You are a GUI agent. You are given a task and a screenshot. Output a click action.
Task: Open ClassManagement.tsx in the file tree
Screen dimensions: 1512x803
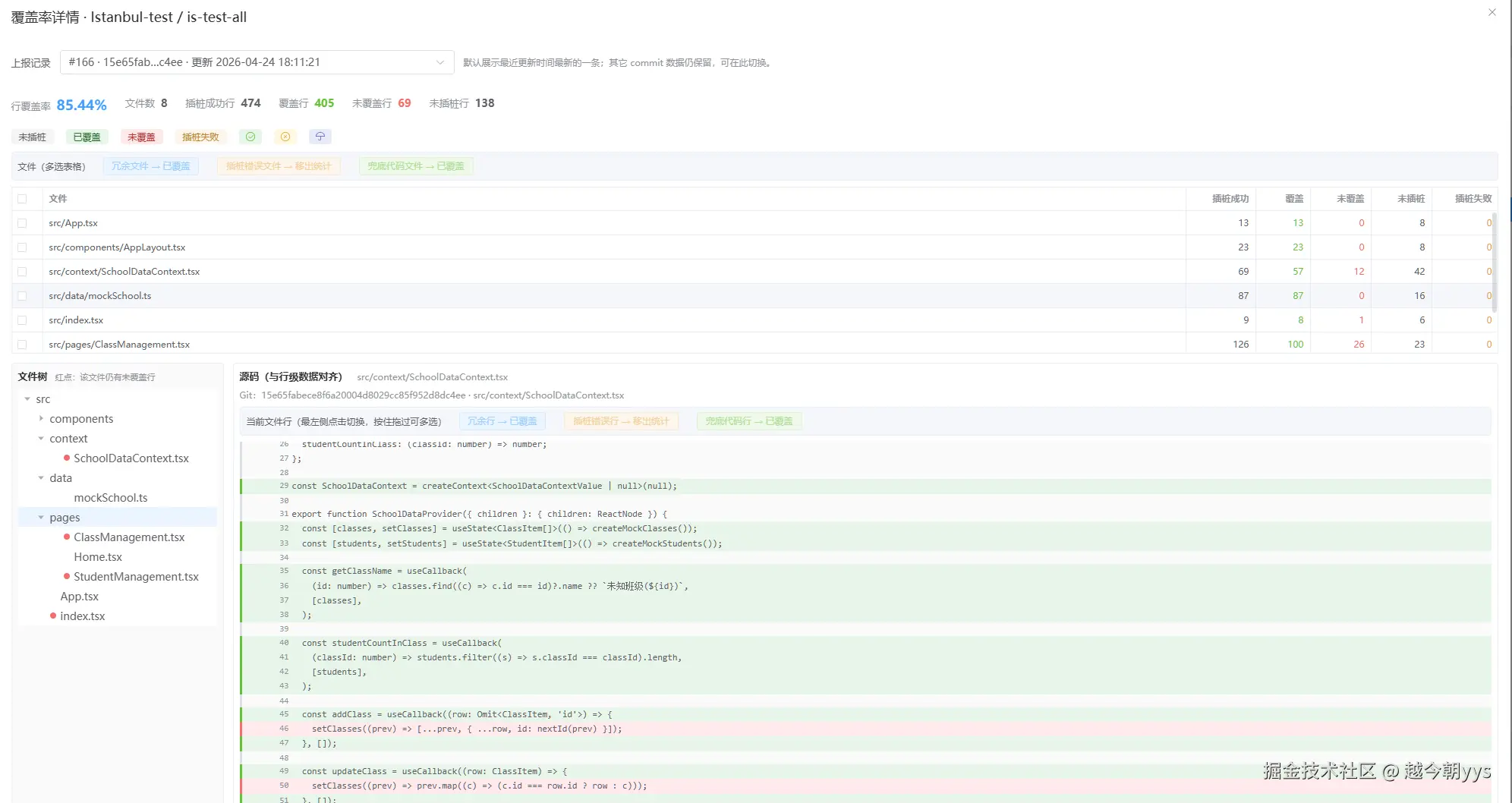129,537
